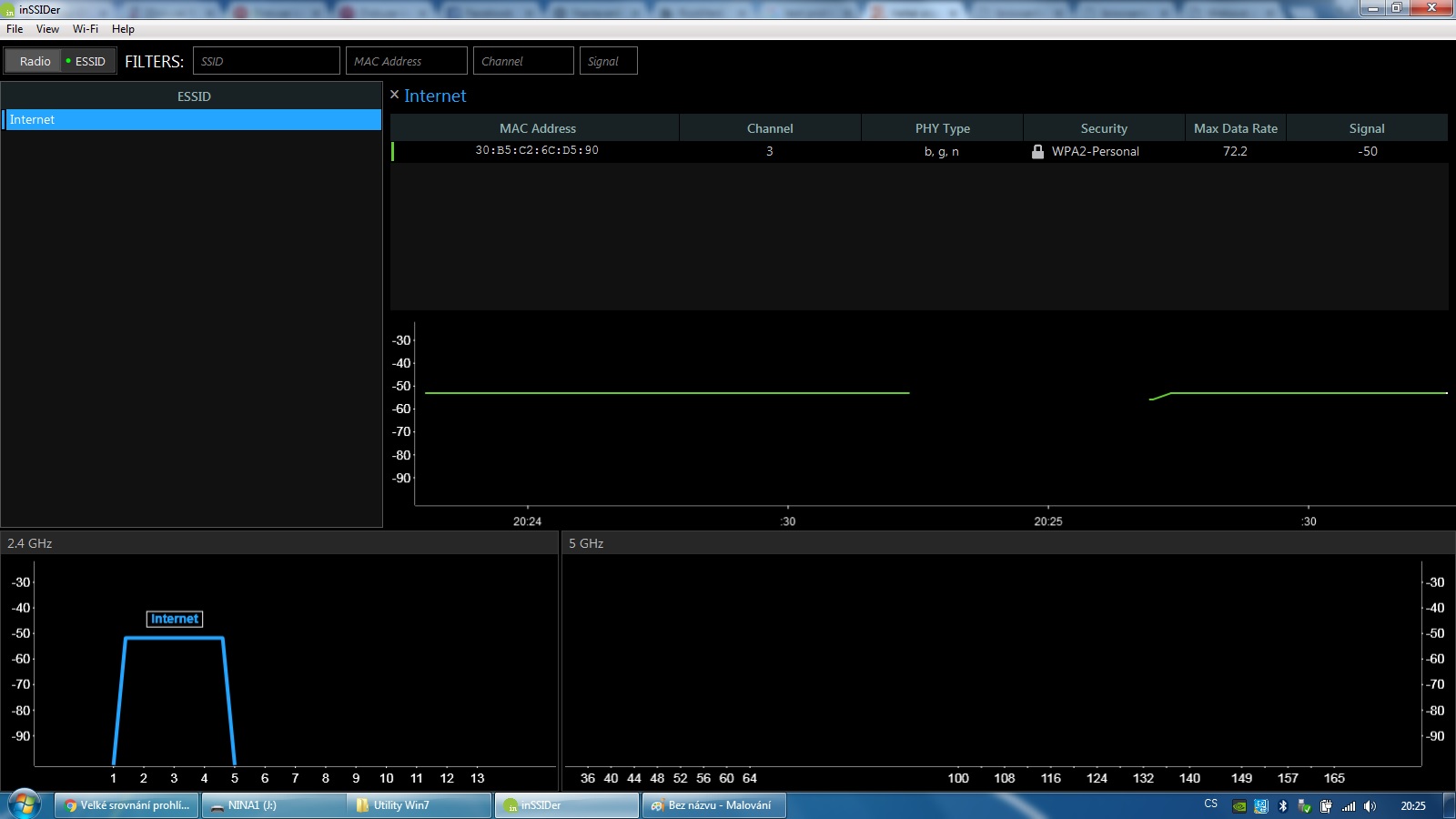Open the power plug tray icon

click(x=1326, y=806)
